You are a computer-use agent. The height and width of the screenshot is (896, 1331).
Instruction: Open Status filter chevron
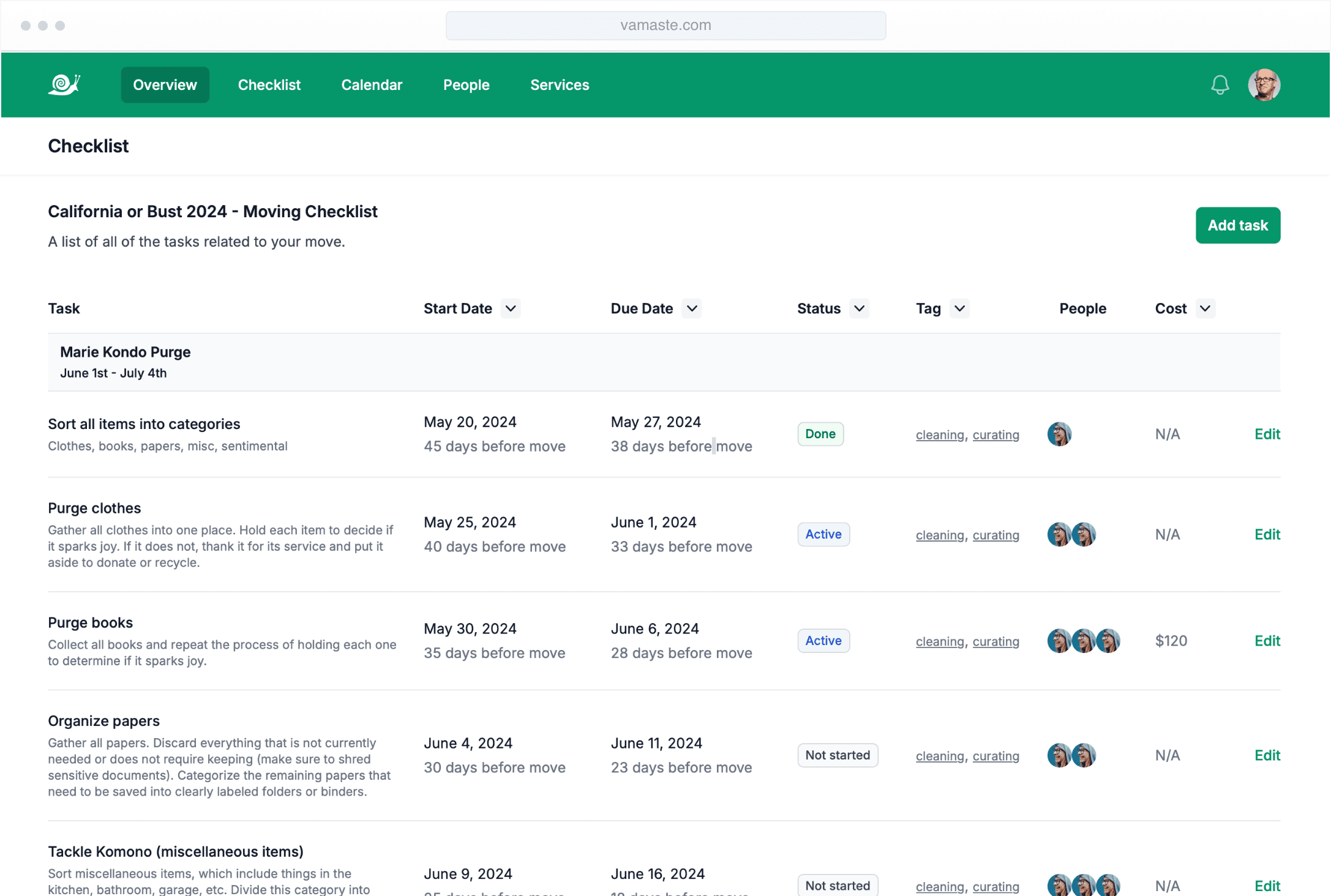(x=860, y=308)
